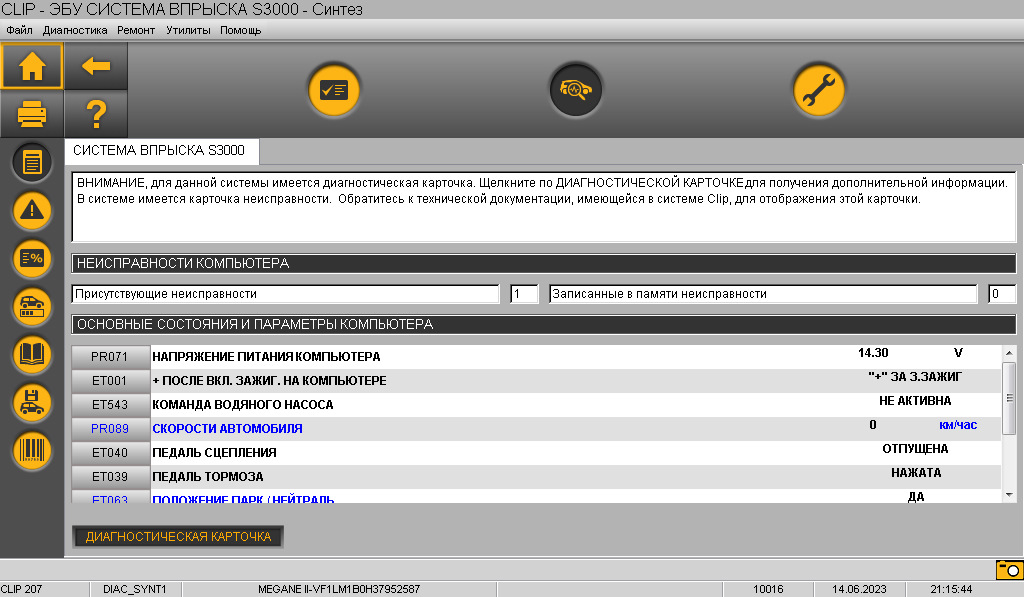Open the barcode sidebar icon
The width and height of the screenshot is (1024, 597).
(x=32, y=451)
